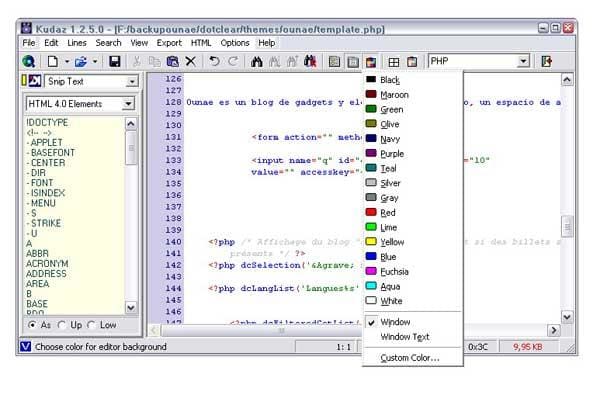Select STRIKE in the elements list
Viewport: 600px width, 412px height.
coord(46,223)
